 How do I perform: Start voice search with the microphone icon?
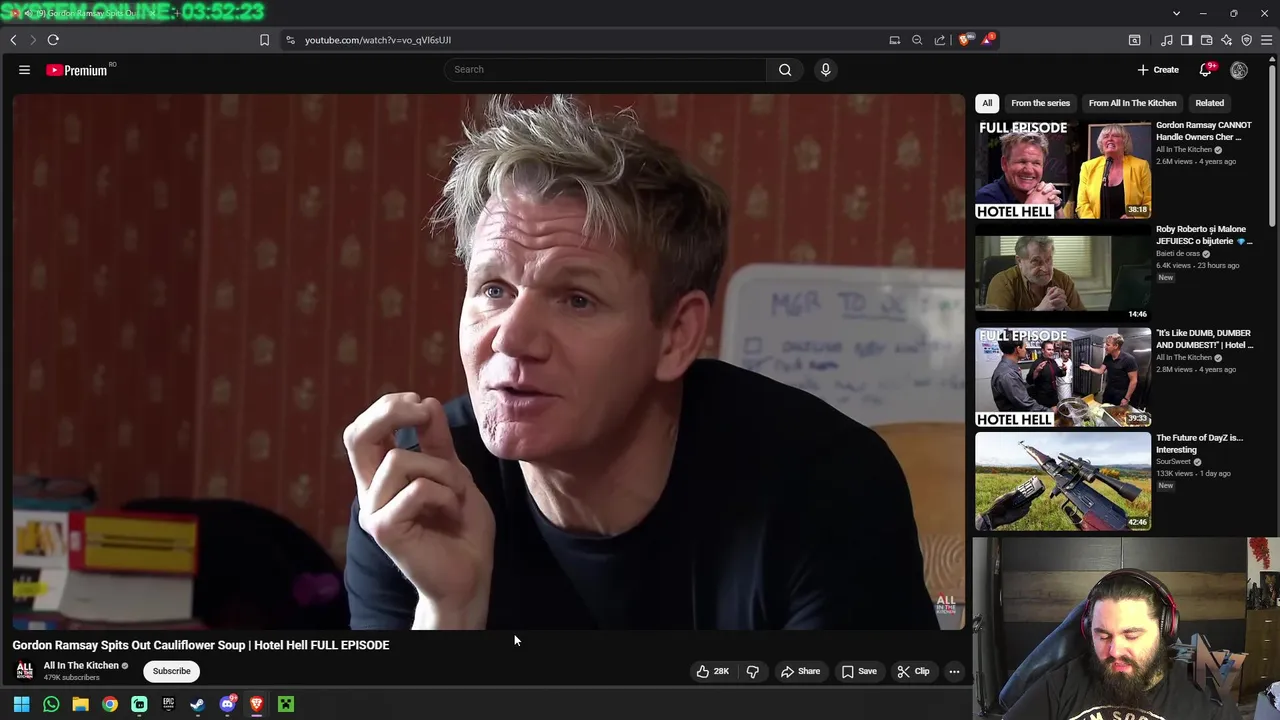click(x=825, y=70)
